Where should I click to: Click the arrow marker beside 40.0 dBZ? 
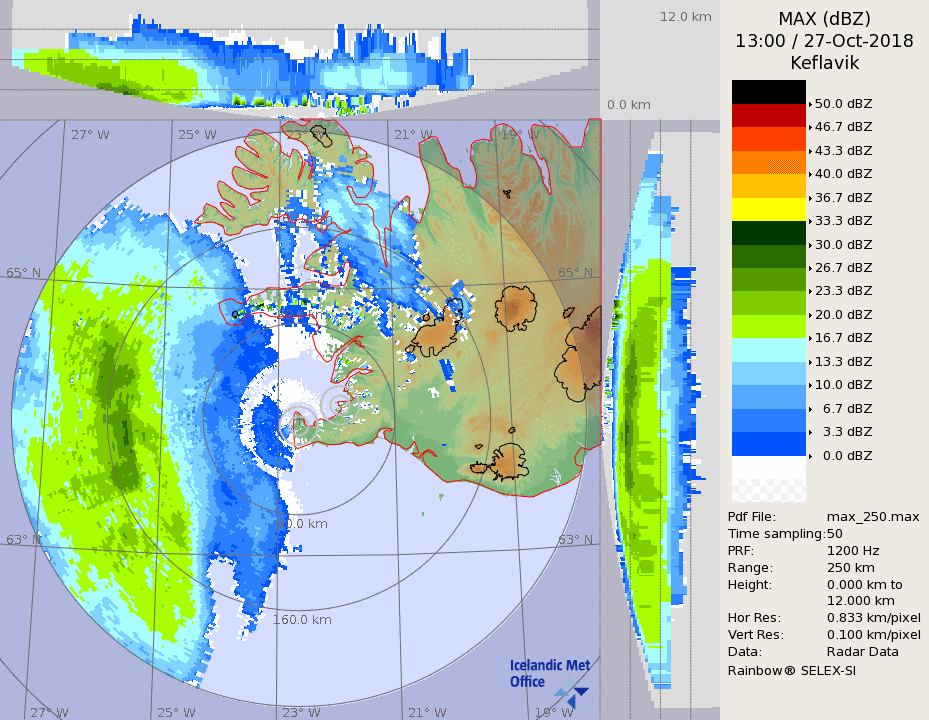(x=810, y=174)
